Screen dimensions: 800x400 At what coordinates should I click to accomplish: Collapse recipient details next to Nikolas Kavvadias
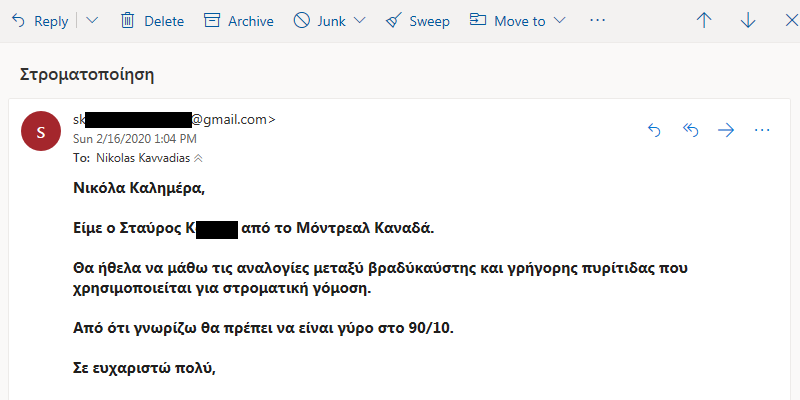[198, 159]
